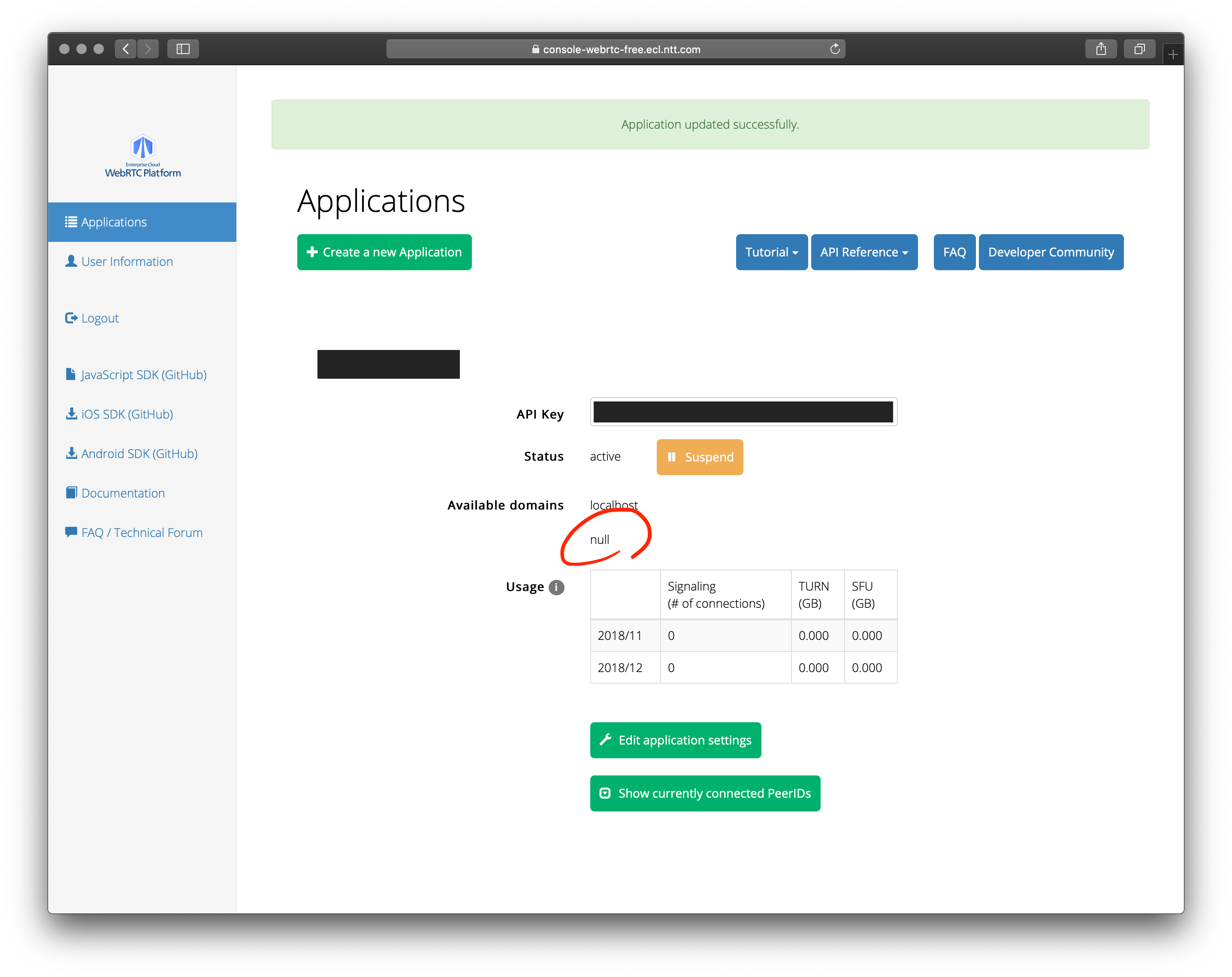Open Android SDK (GitHub) link

click(x=132, y=454)
